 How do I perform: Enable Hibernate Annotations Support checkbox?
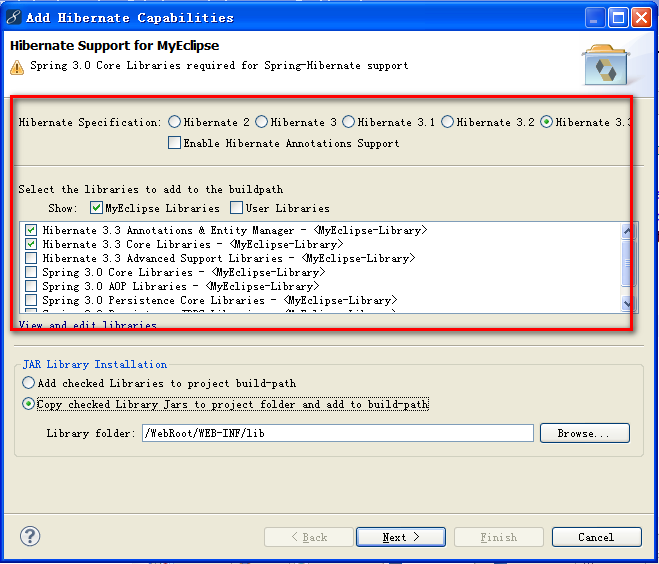174,142
